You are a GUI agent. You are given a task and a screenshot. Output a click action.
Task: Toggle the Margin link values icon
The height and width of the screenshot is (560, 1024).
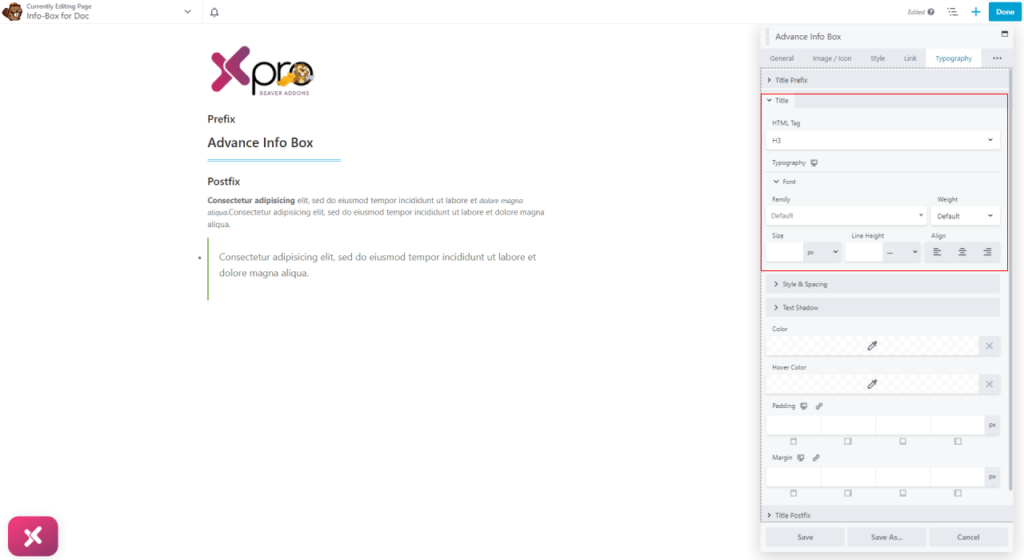(x=816, y=458)
